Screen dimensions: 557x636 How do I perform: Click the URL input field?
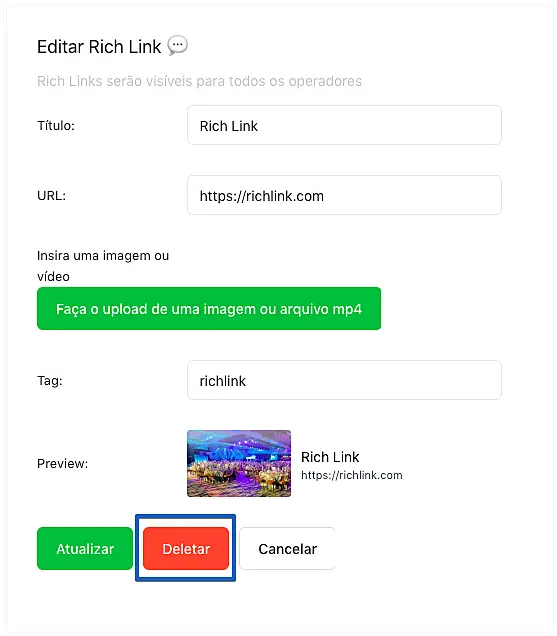tap(344, 195)
